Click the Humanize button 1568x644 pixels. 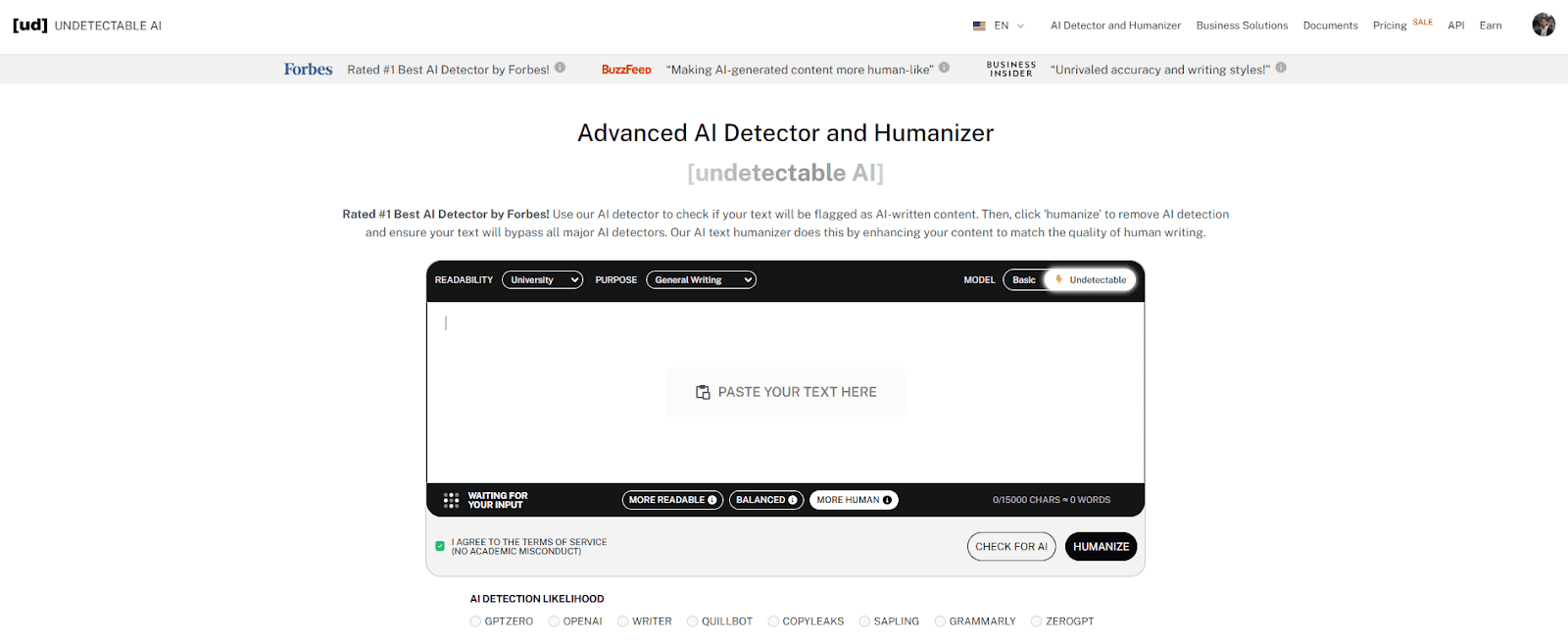tap(1101, 547)
